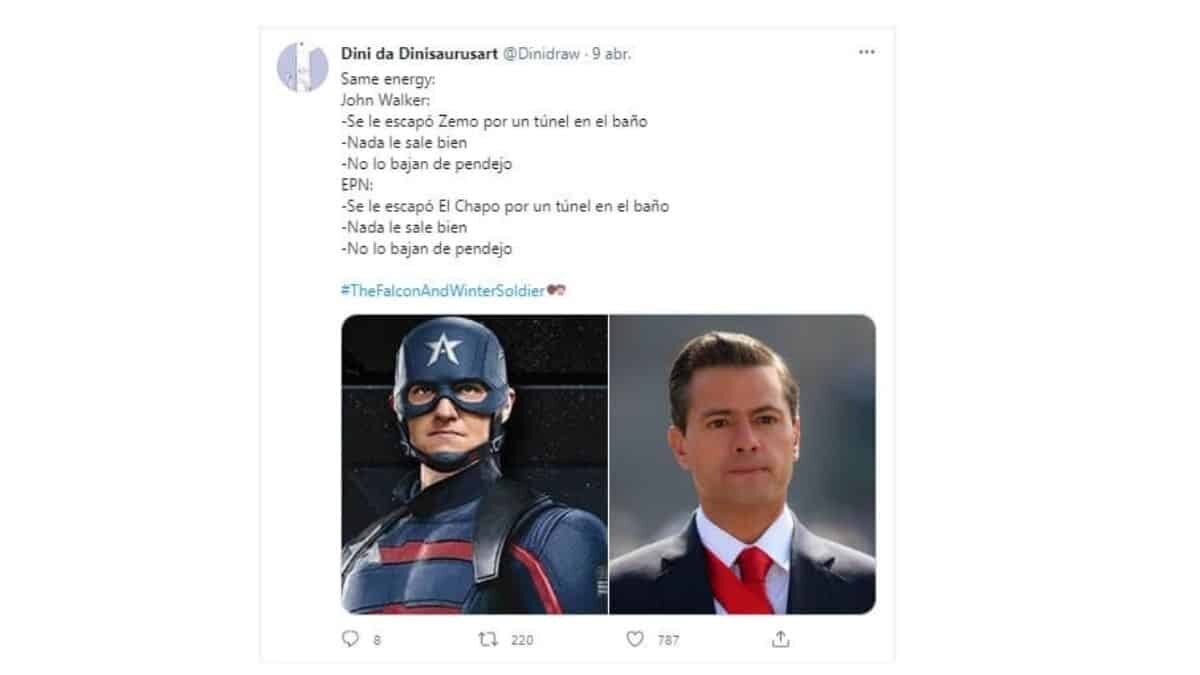The width and height of the screenshot is (1200, 675).
Task: Open the right photo of man in suit
Action: click(x=742, y=464)
